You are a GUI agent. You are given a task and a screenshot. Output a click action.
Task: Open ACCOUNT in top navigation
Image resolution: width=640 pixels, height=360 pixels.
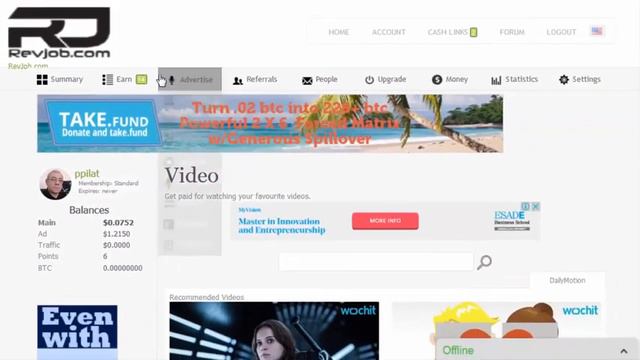(389, 32)
